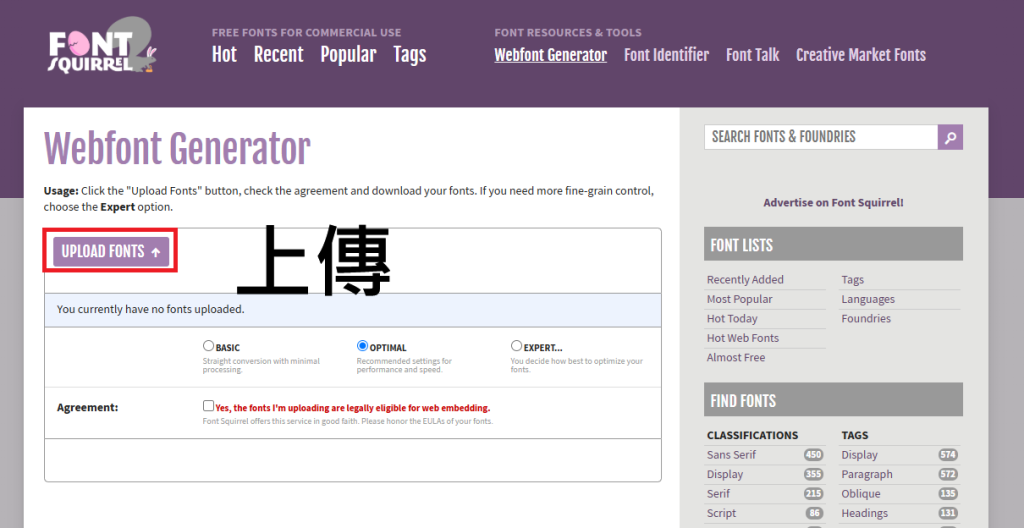
Task: Click the Font Lists section header
Action: click(x=833, y=244)
